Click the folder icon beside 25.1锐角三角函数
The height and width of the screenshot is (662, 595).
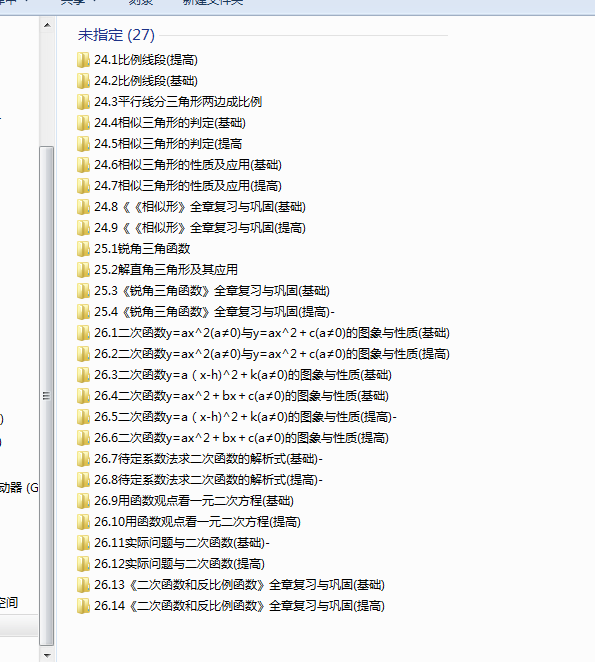83,249
